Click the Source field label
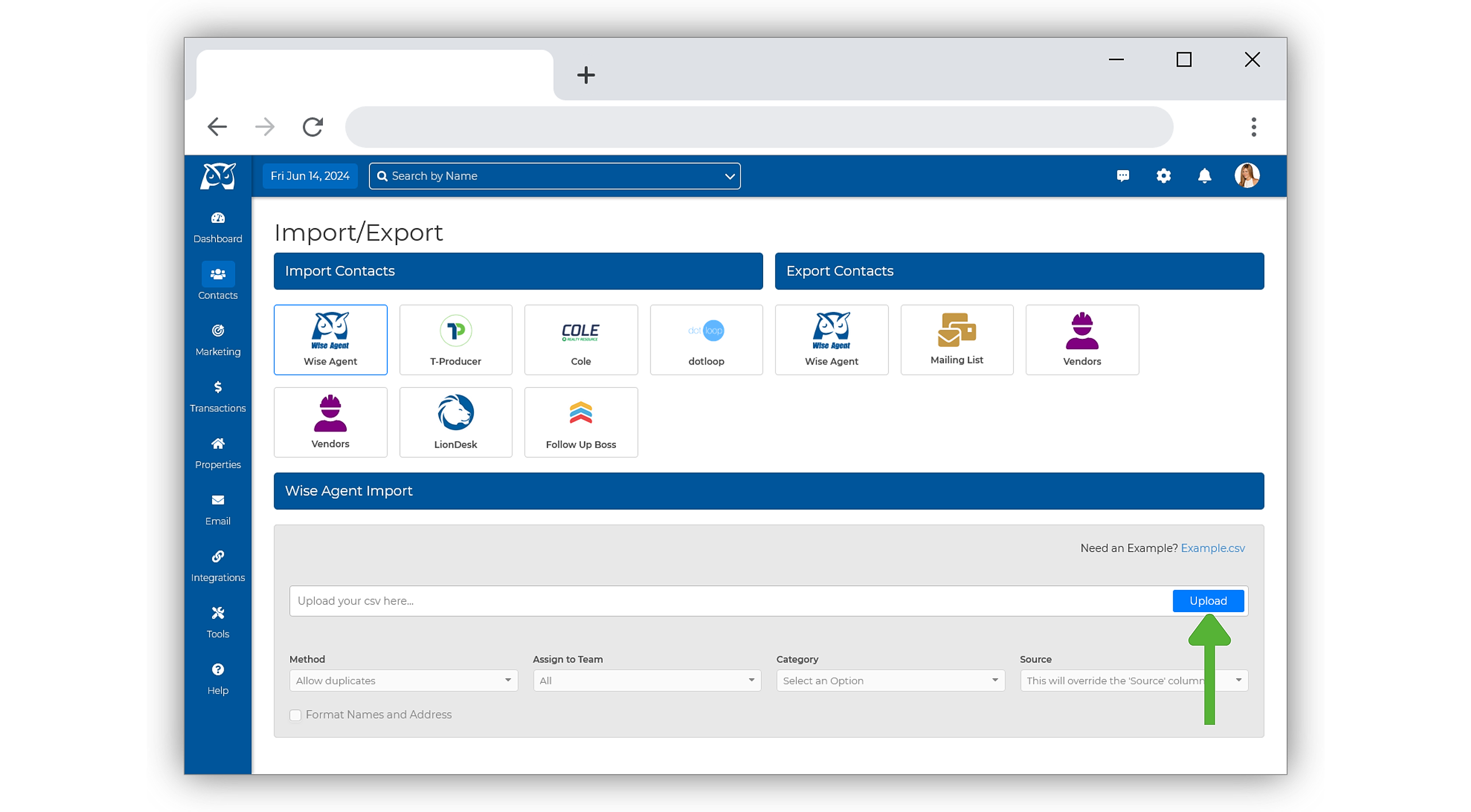1471x812 pixels. point(1035,659)
